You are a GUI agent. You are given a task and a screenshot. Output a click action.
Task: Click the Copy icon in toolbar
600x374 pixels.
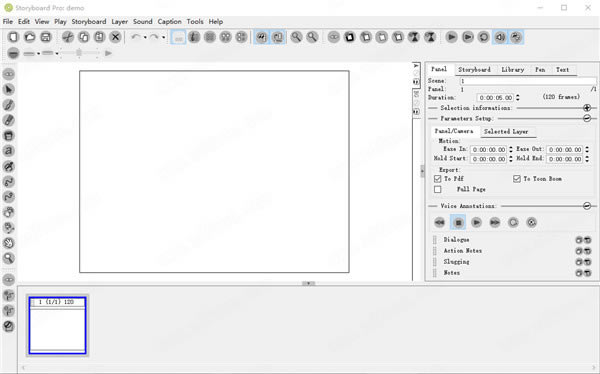83,37
